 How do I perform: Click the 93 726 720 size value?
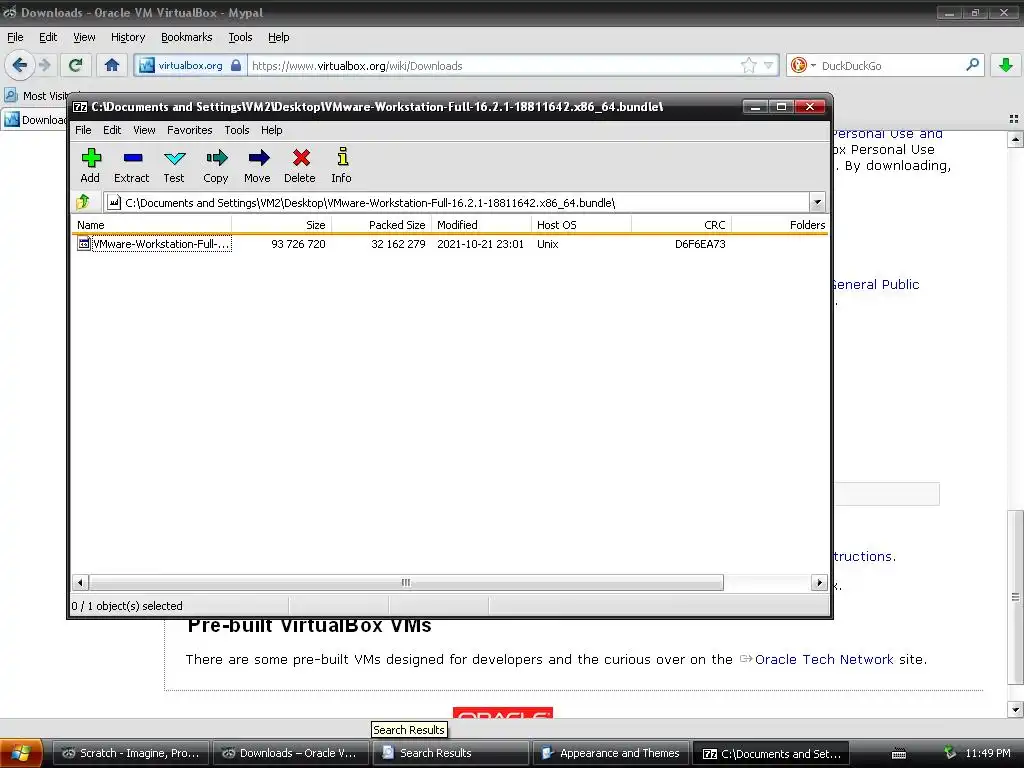click(x=298, y=244)
